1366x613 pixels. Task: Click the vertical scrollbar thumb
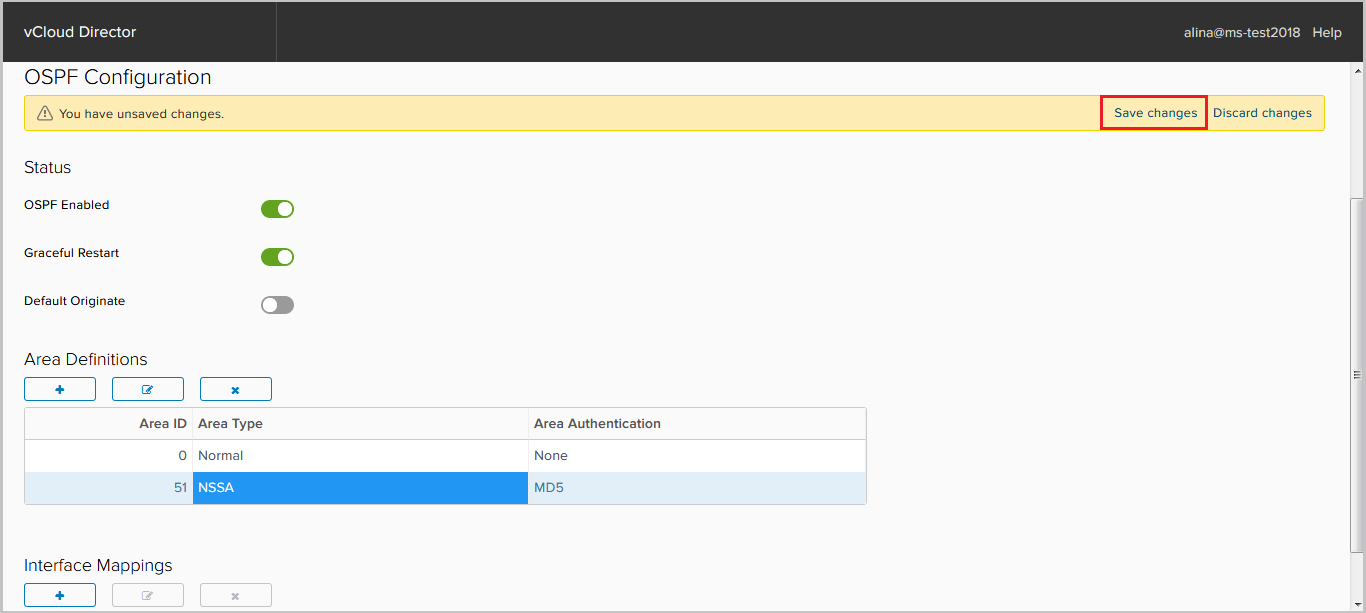[1357, 375]
